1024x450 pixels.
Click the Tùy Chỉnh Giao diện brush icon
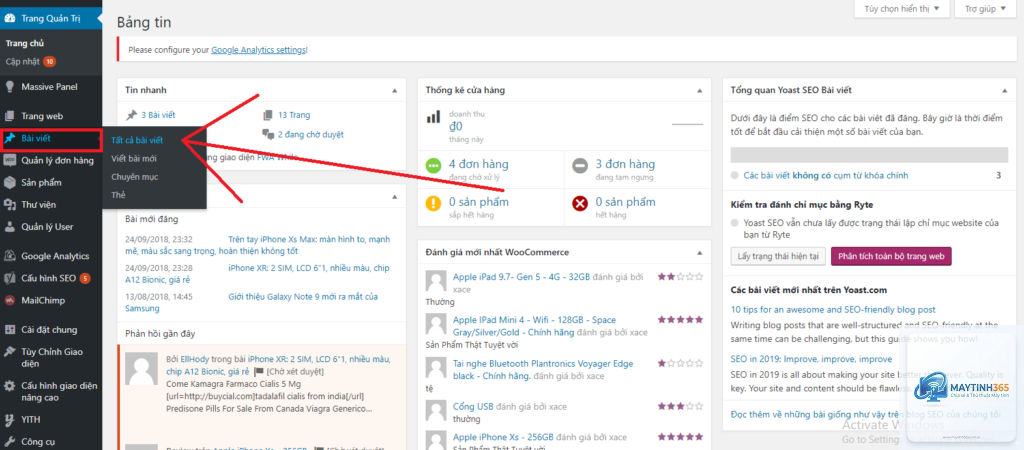(10, 352)
